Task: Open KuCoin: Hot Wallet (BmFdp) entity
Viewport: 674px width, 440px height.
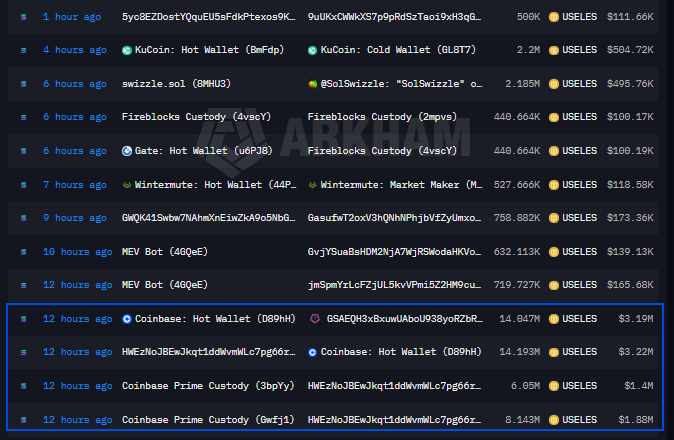Action: 209,50
